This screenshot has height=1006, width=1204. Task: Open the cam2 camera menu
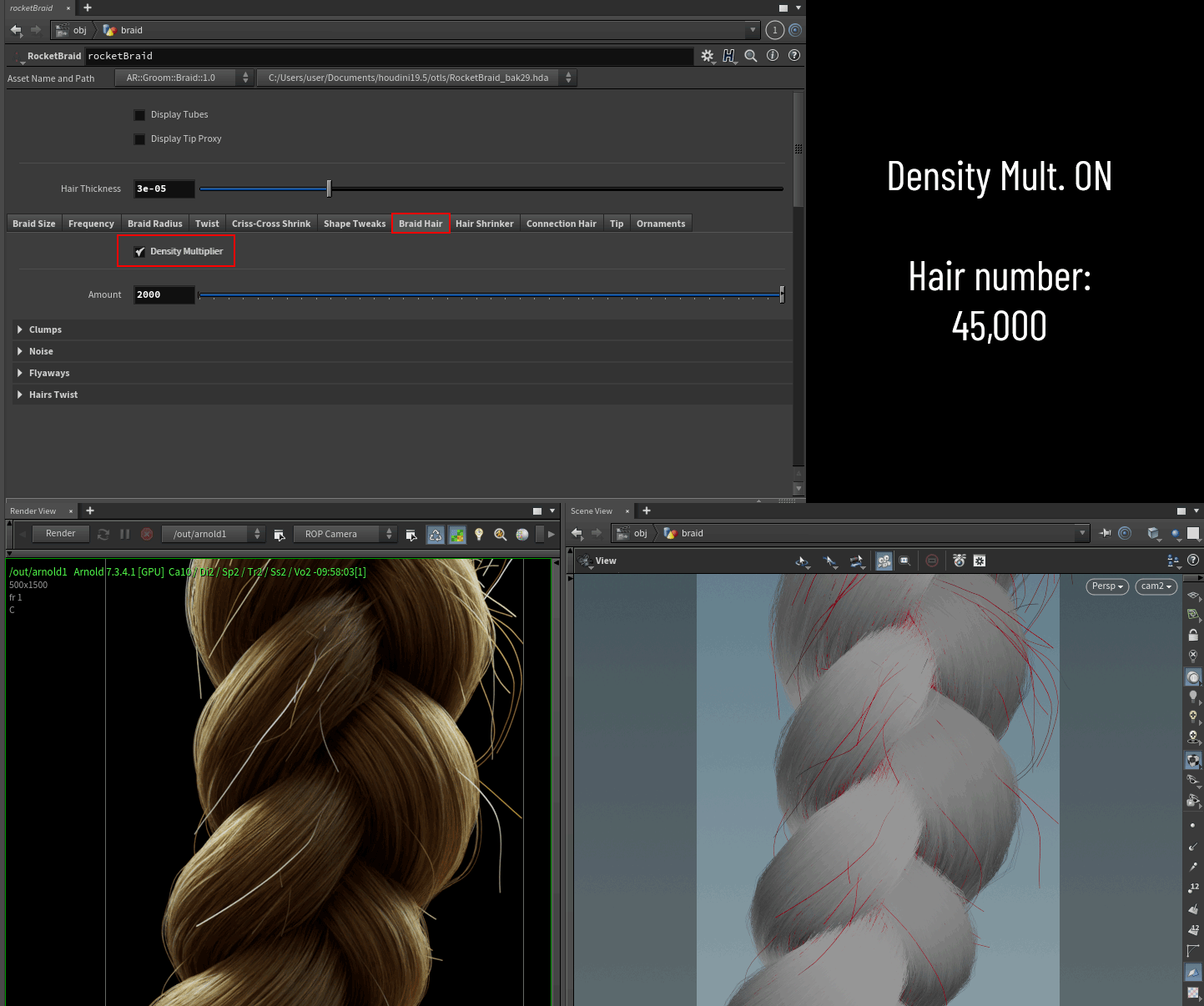click(1156, 586)
